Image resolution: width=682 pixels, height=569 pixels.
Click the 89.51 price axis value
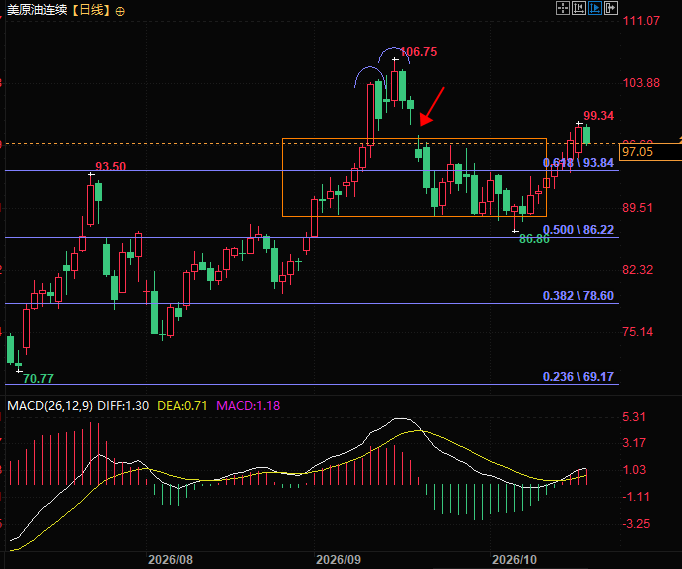pyautogui.click(x=638, y=208)
